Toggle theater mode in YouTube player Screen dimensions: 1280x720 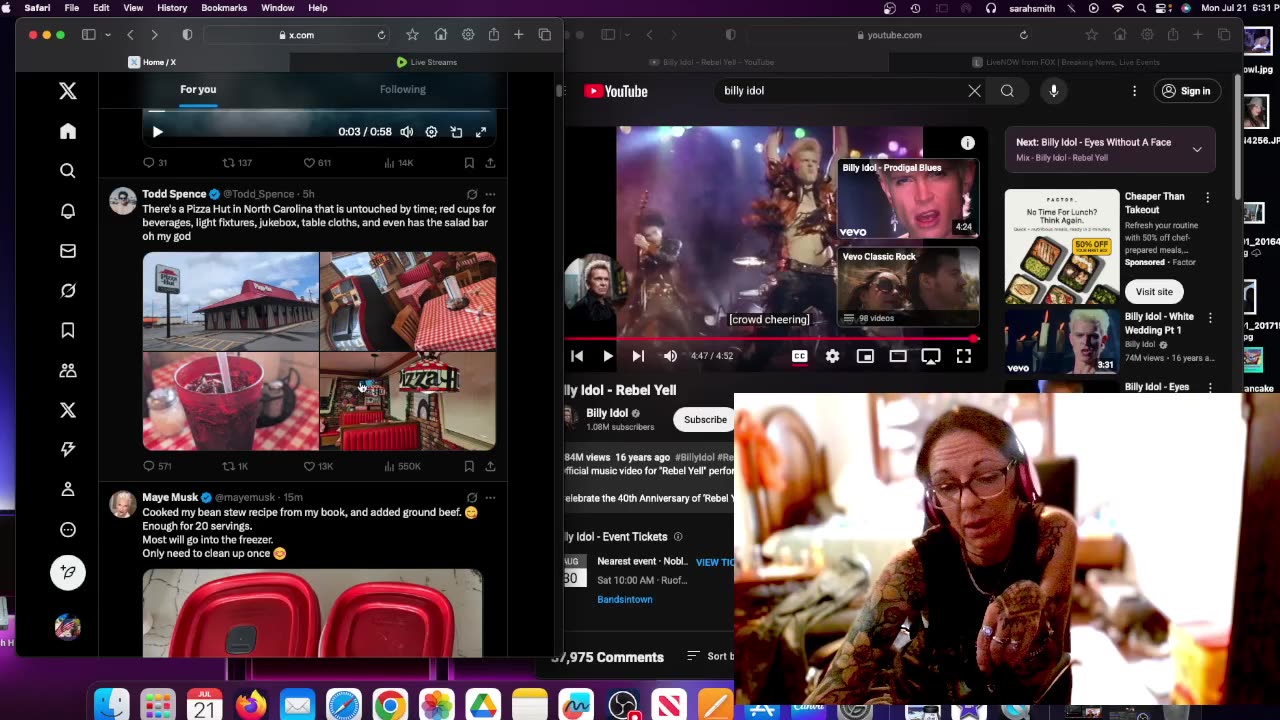point(898,356)
